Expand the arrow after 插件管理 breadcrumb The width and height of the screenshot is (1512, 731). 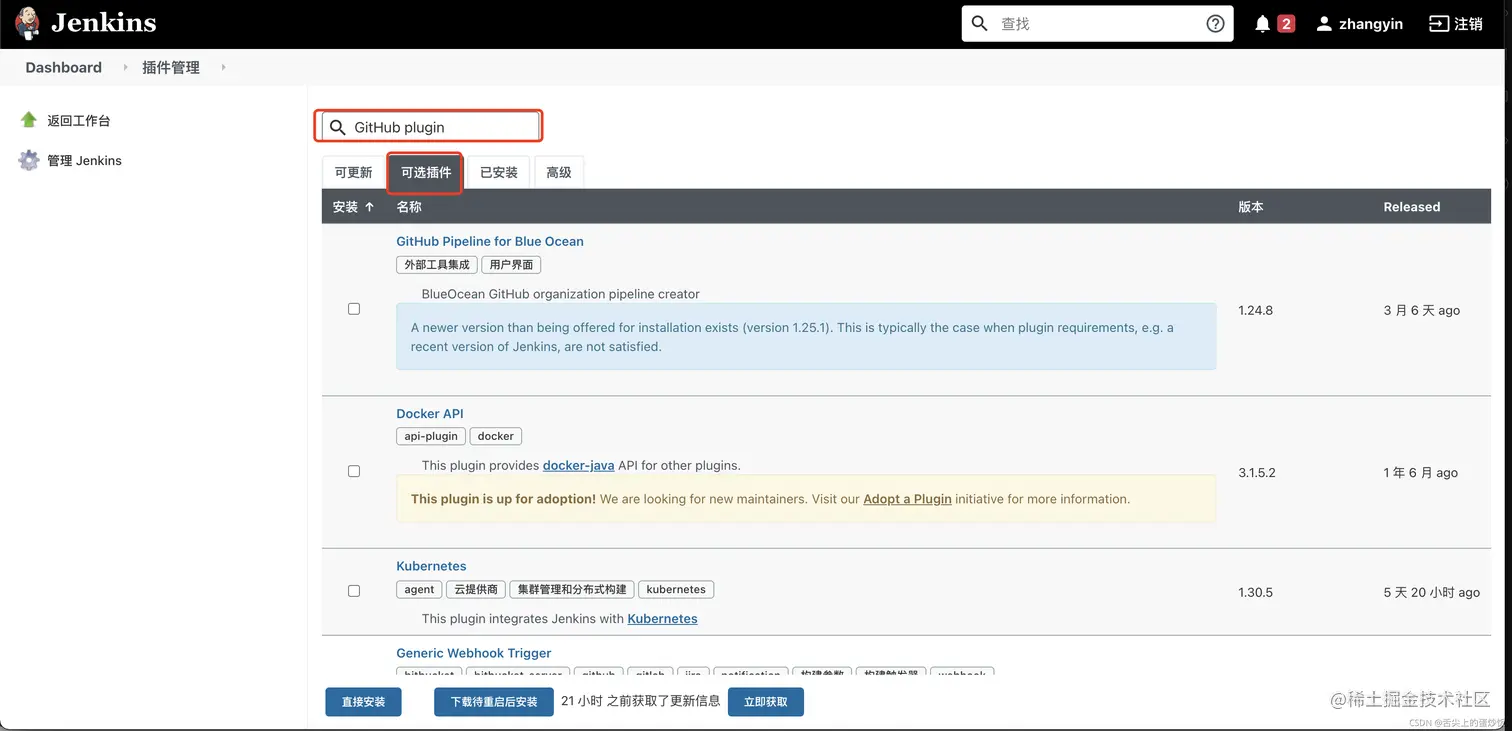223,67
